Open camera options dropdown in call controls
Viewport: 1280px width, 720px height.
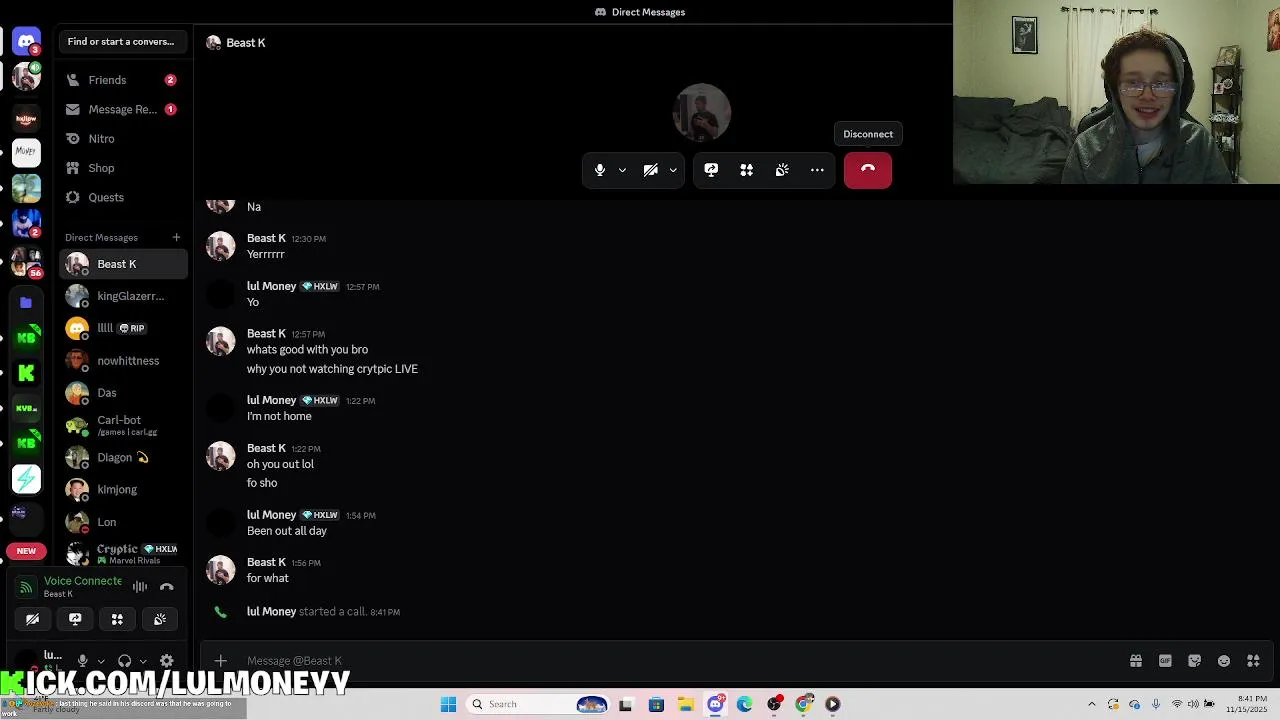click(673, 170)
